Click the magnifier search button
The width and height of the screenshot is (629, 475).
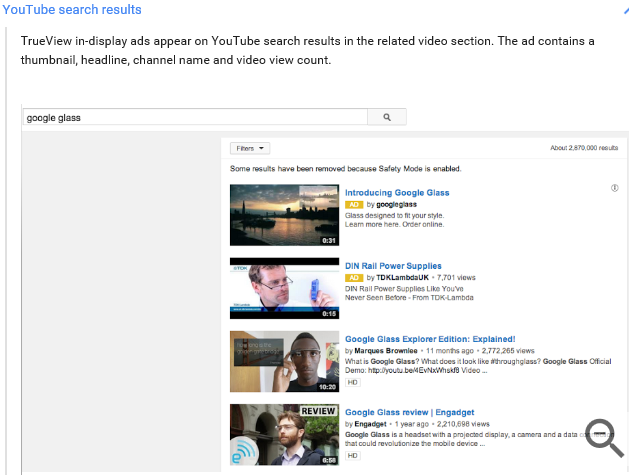(387, 117)
